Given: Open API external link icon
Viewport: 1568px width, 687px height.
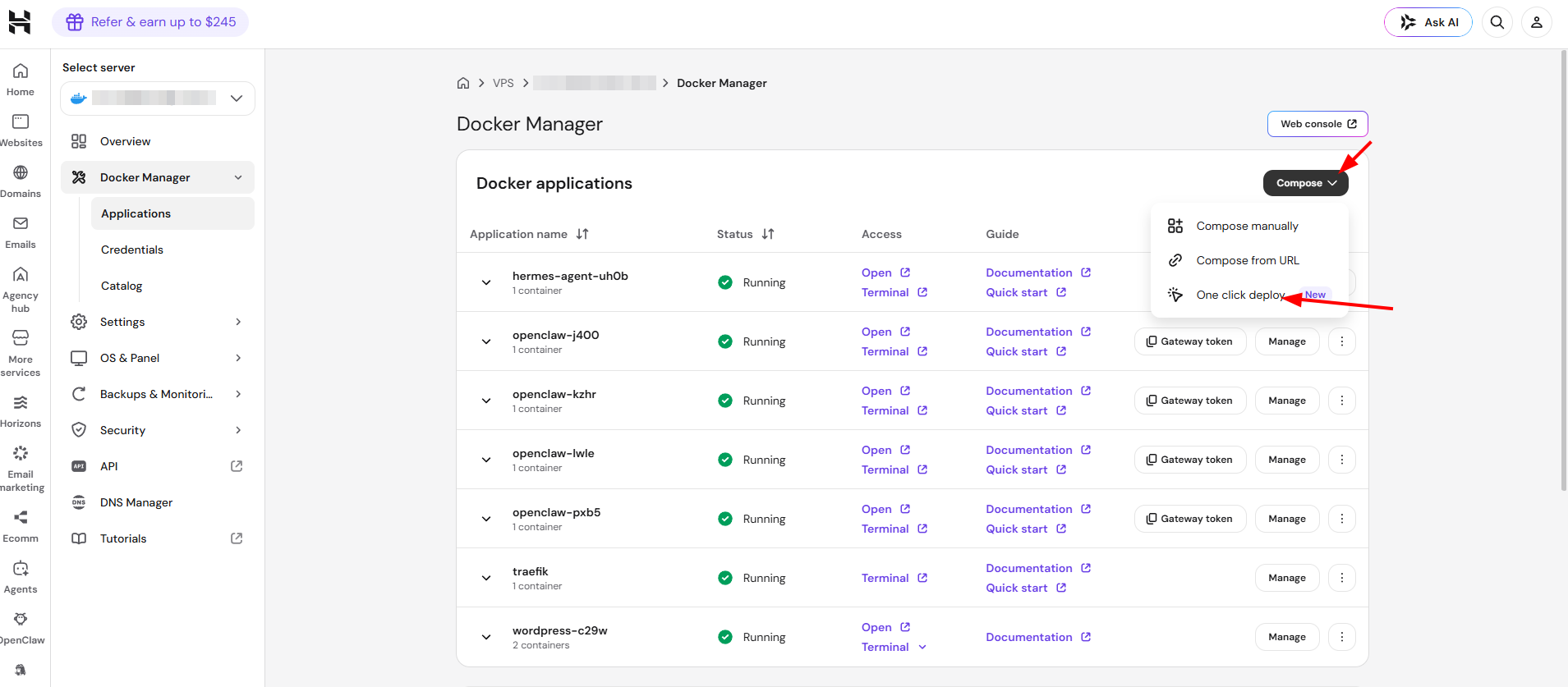Looking at the screenshot, I should pyautogui.click(x=237, y=466).
